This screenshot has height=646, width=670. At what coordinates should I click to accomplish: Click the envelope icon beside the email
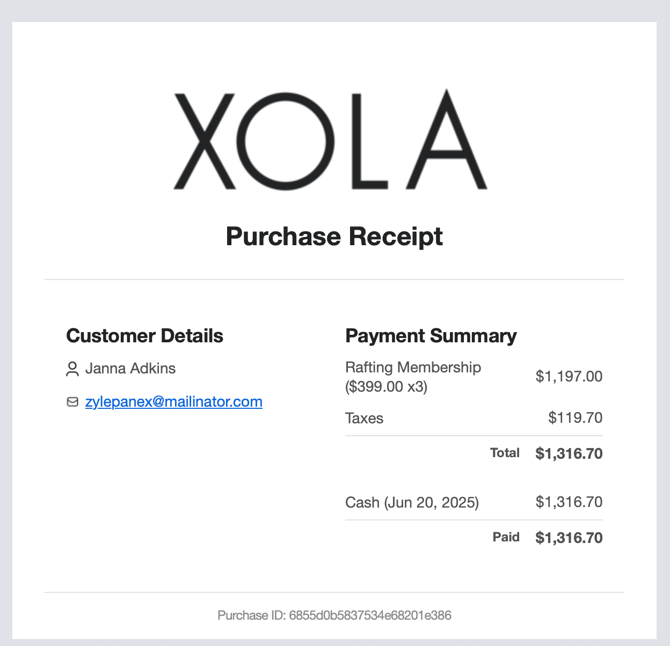click(x=72, y=402)
